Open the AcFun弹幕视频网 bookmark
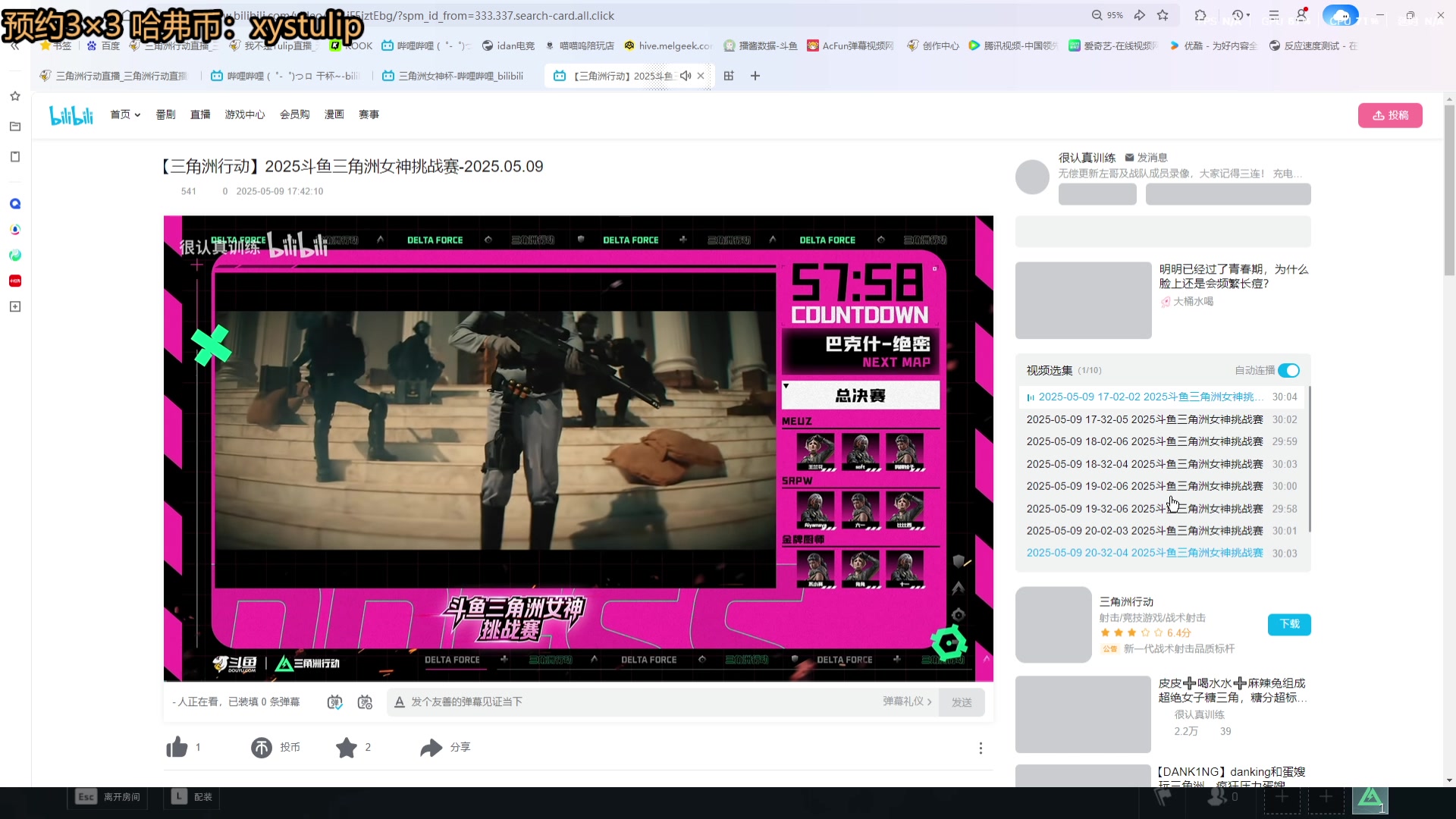Screen dimensions: 1456x819 850,46
